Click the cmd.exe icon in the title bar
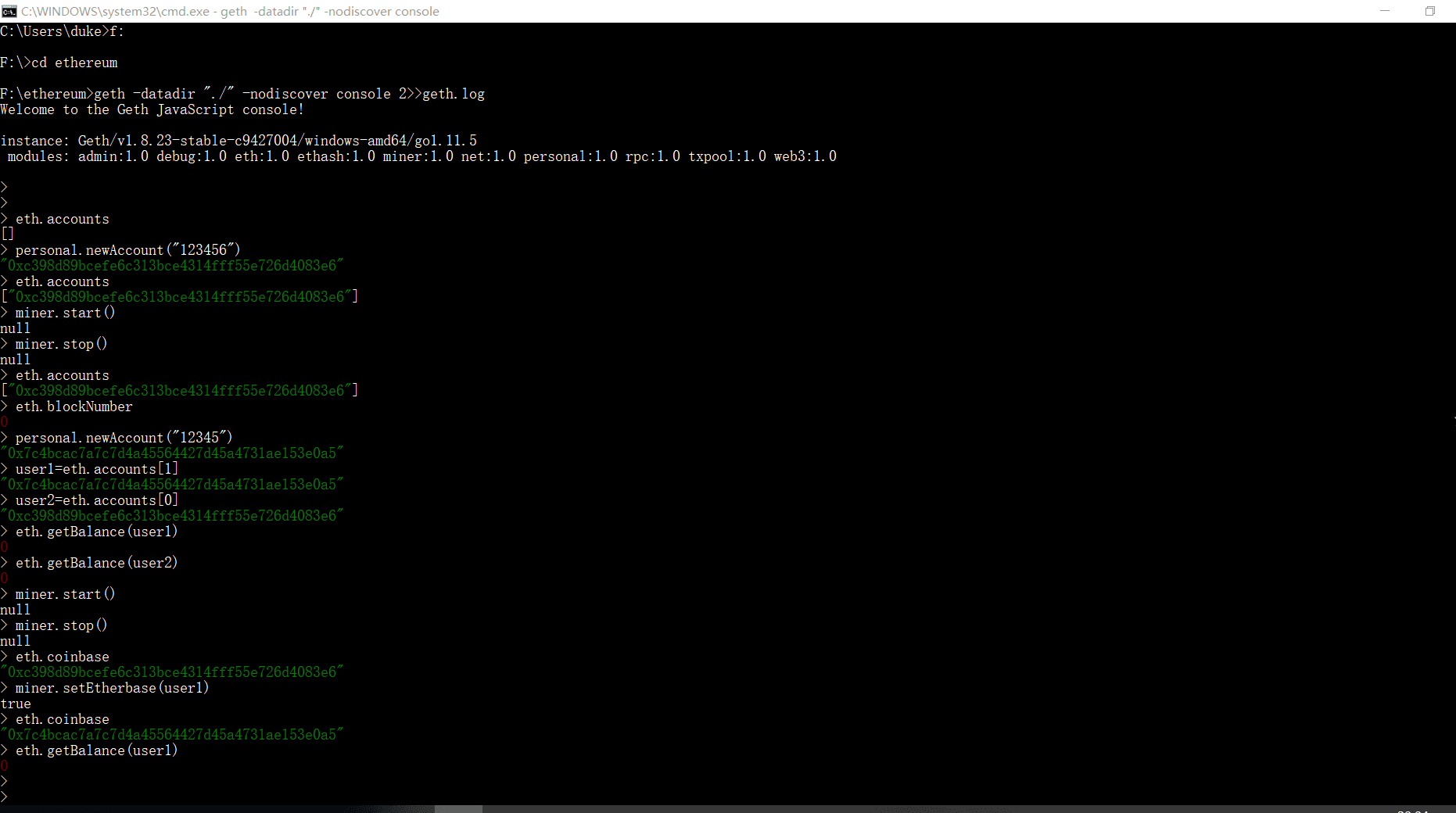The width and height of the screenshot is (1456, 813). [x=9, y=11]
